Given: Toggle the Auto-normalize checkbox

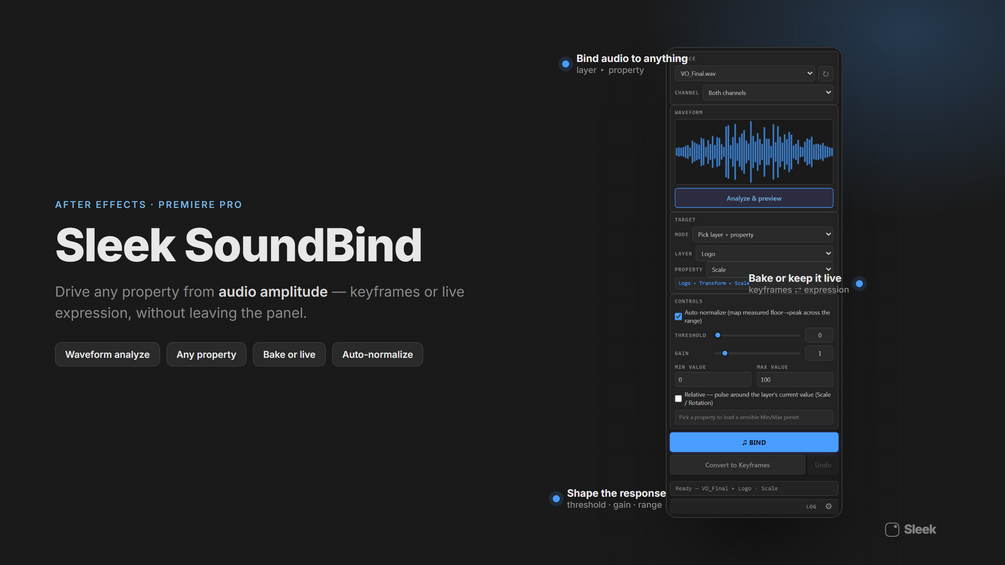Looking at the screenshot, I should pos(678,316).
